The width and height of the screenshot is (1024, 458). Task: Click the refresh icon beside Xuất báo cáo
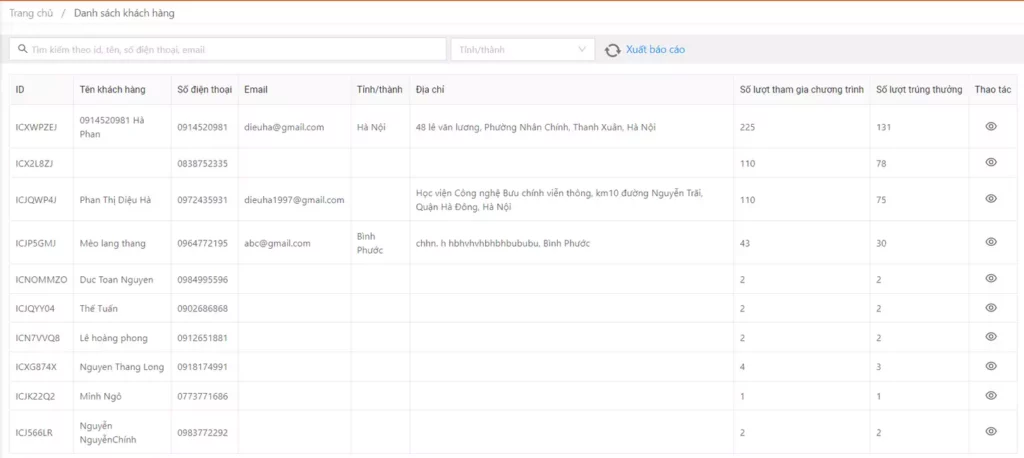(x=613, y=50)
